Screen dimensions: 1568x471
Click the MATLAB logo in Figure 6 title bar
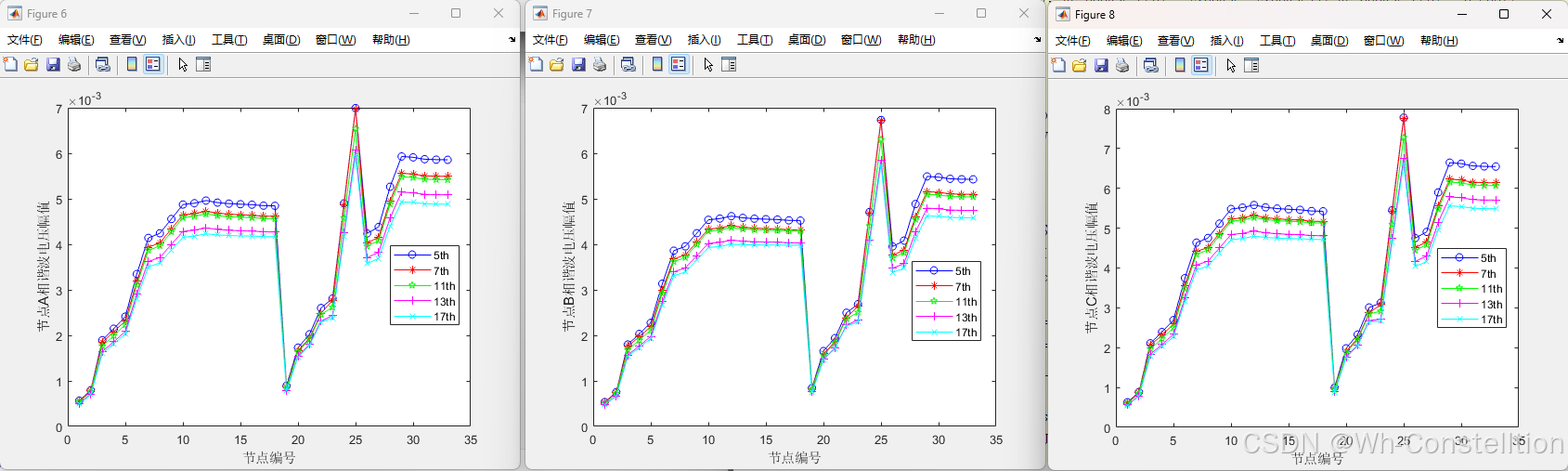click(x=15, y=13)
